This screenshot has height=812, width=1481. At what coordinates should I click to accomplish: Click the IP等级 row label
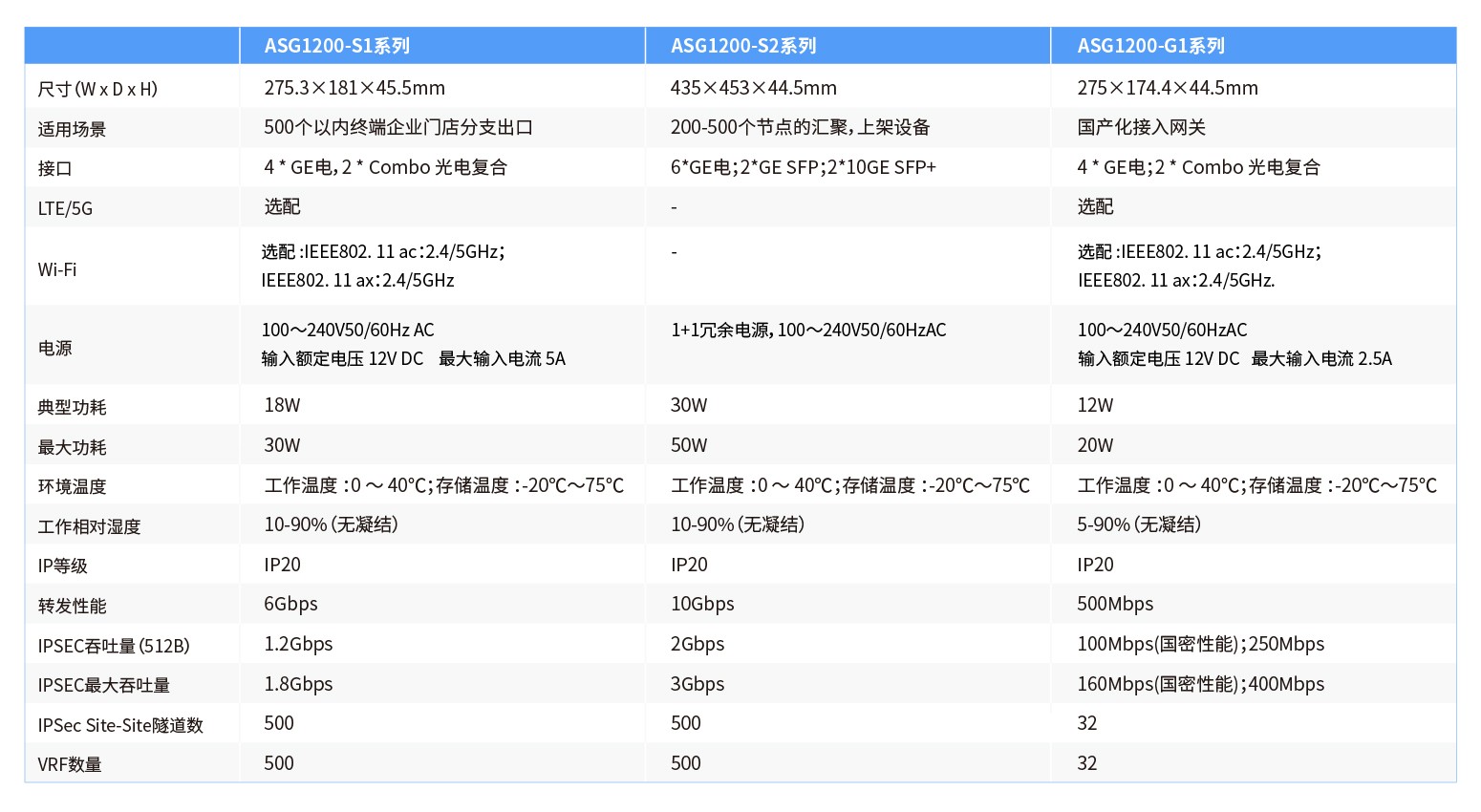tap(62, 566)
